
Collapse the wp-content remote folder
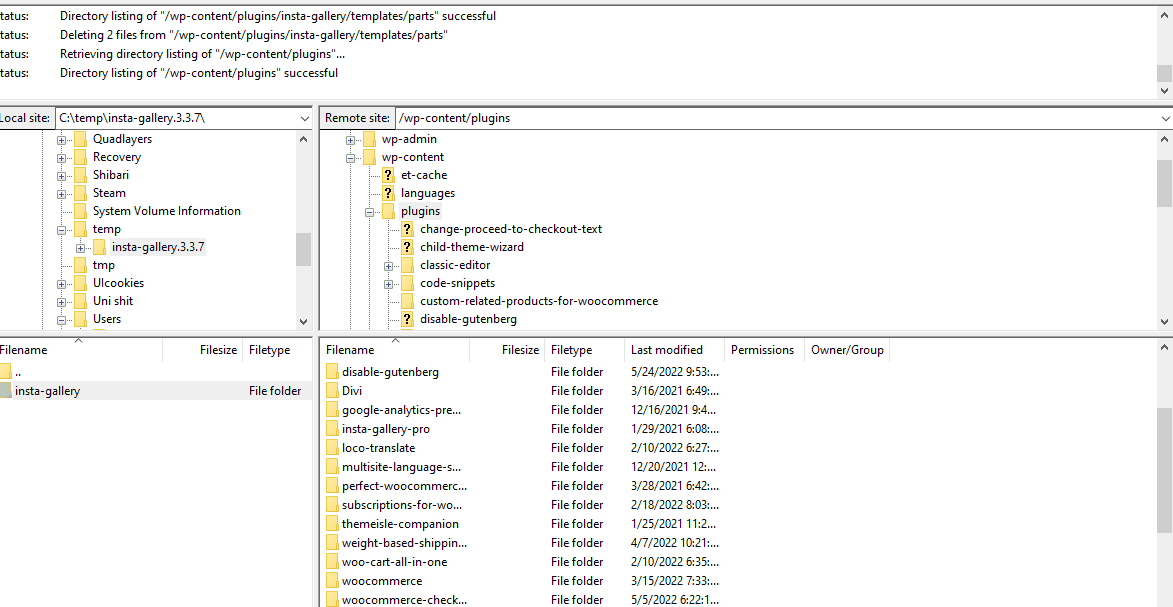click(x=350, y=157)
